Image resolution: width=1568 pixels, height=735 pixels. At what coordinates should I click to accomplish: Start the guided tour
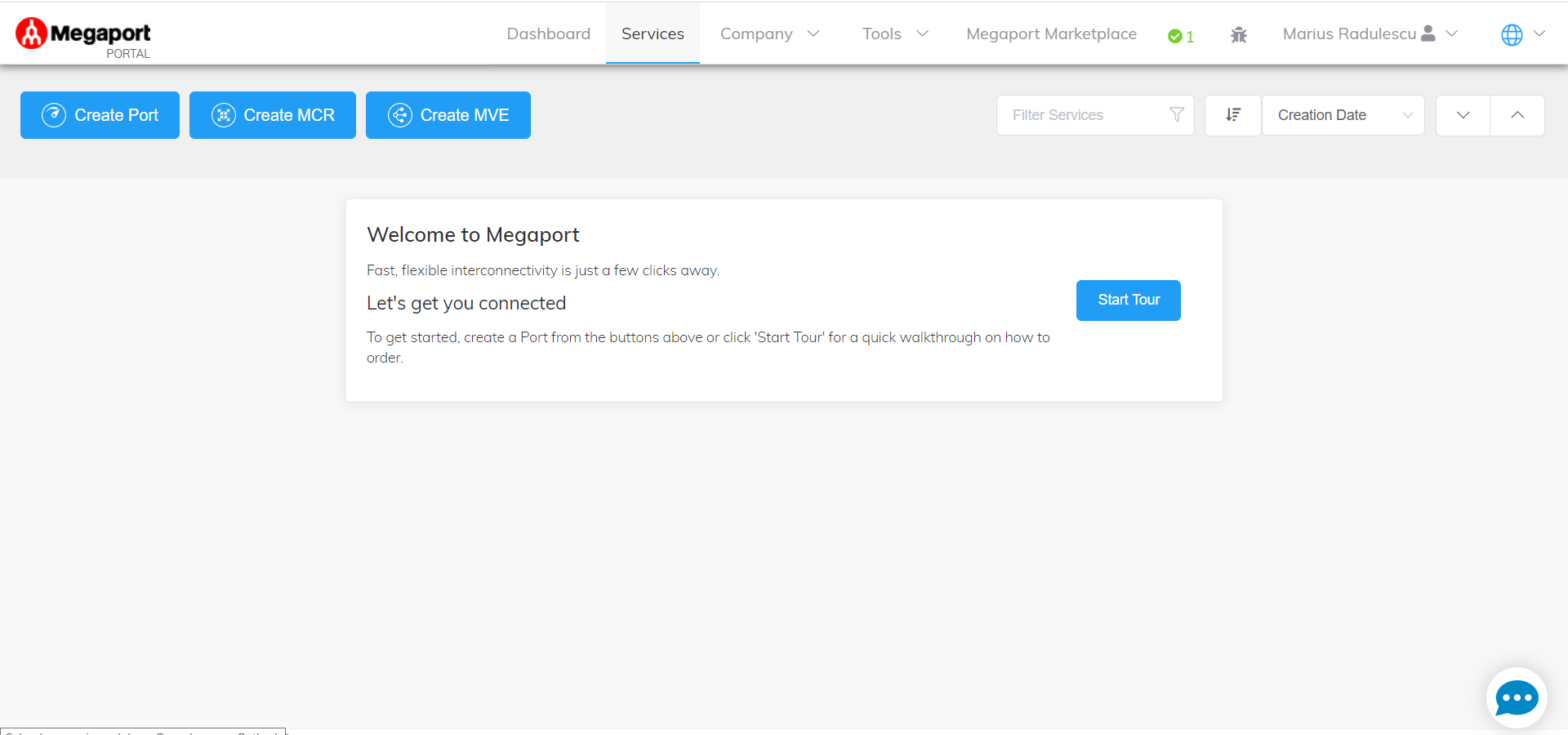click(x=1129, y=301)
